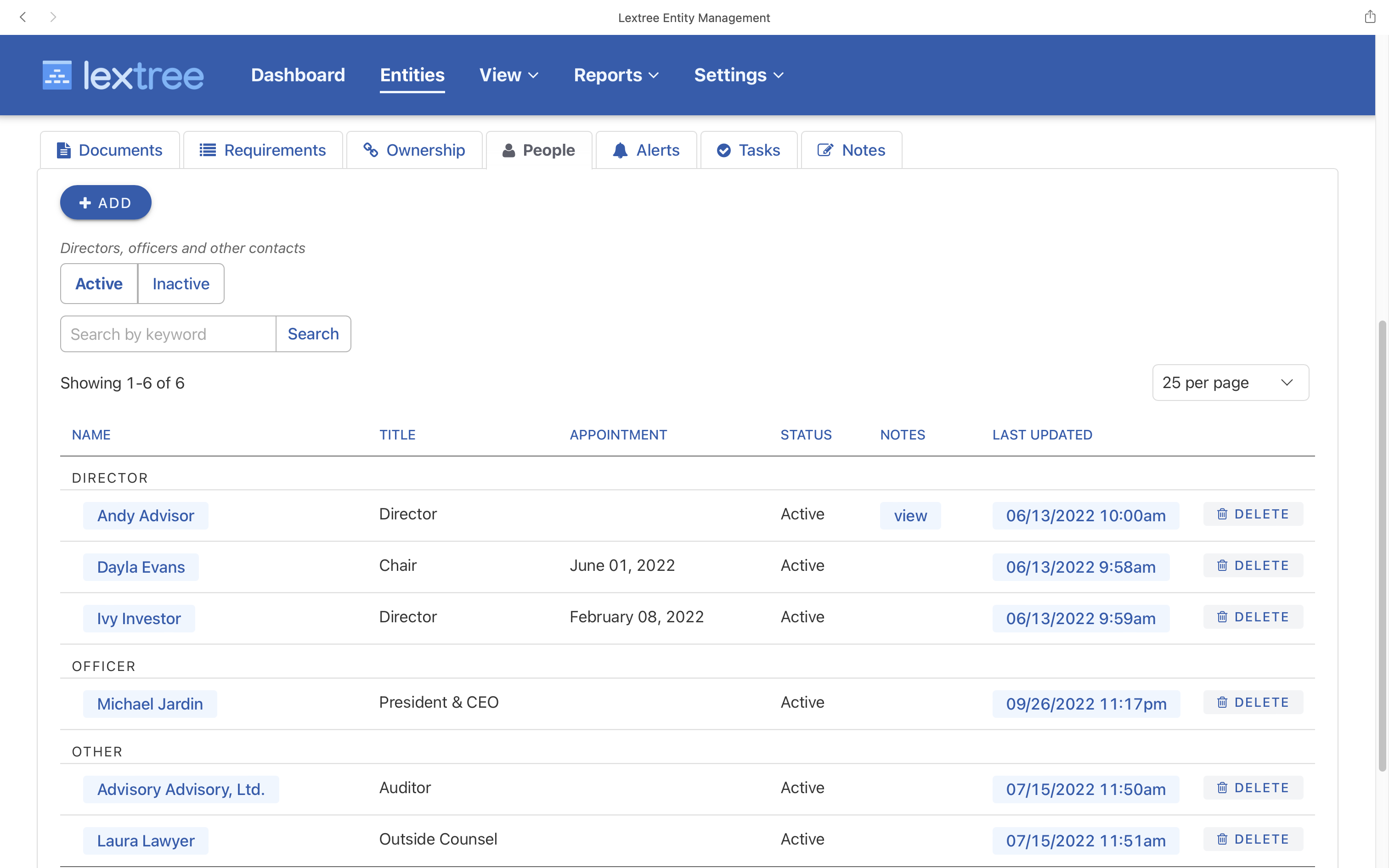Open Andy Advisor's profile link
This screenshot has height=868, width=1389.
146,515
